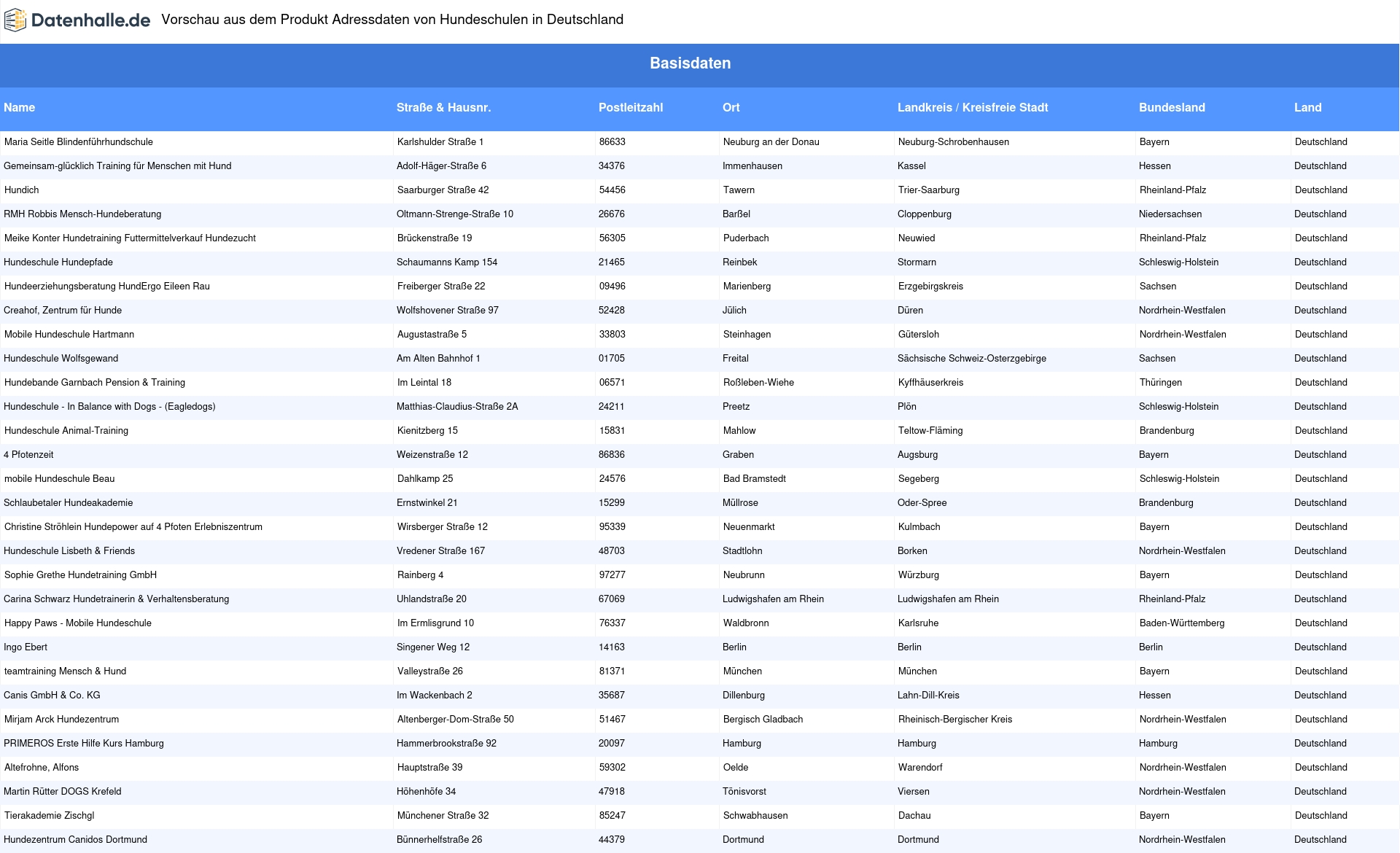Select the Hundich name cell
1400x853 pixels.
click(22, 190)
